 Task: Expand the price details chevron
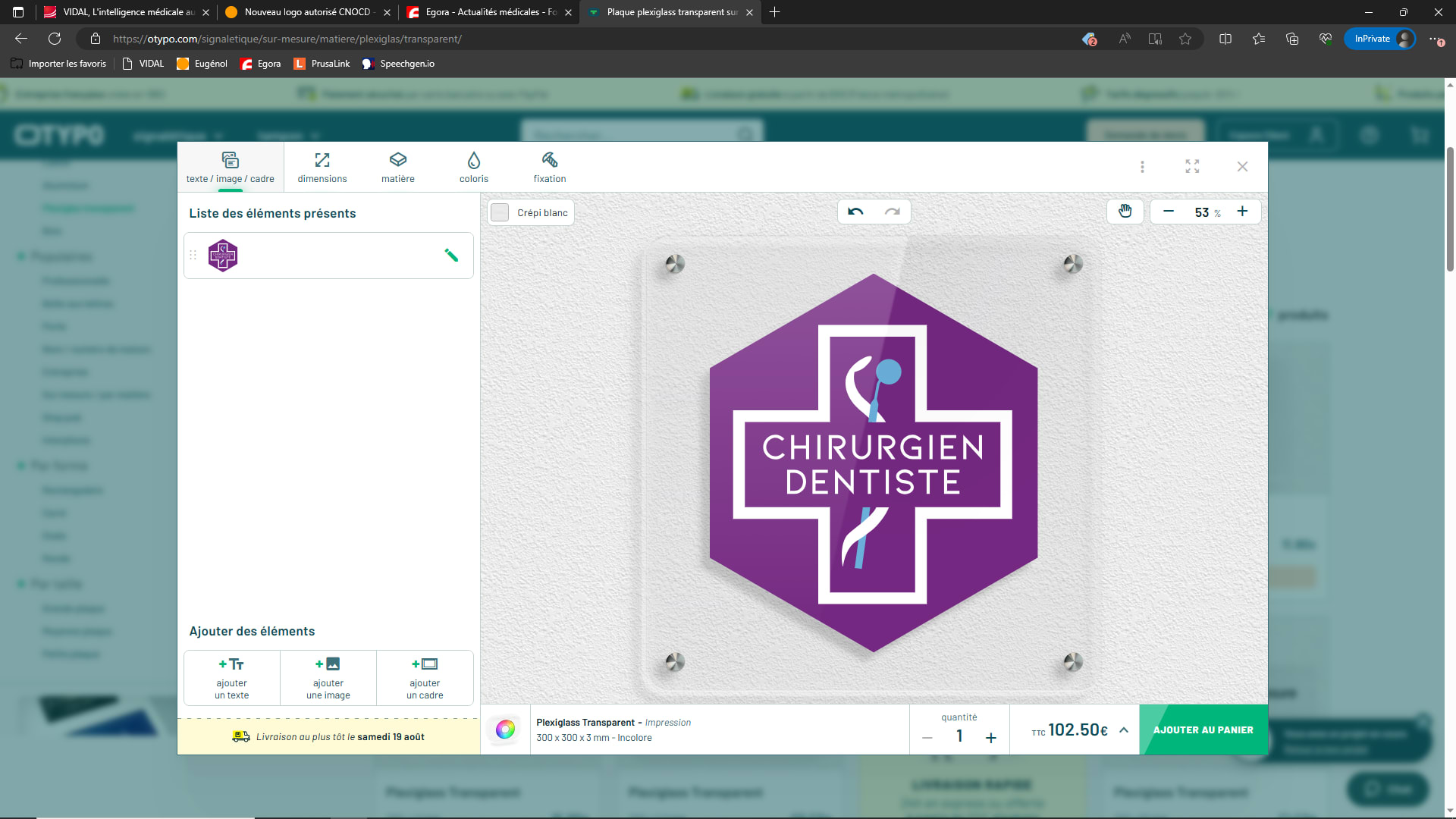(x=1124, y=730)
